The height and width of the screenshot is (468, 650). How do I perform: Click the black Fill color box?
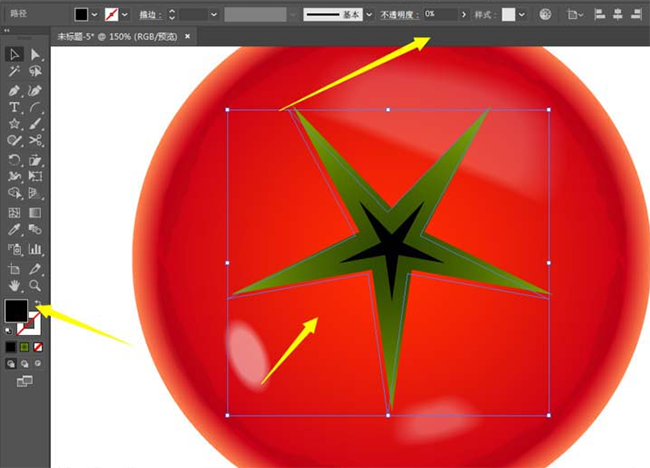click(16, 310)
